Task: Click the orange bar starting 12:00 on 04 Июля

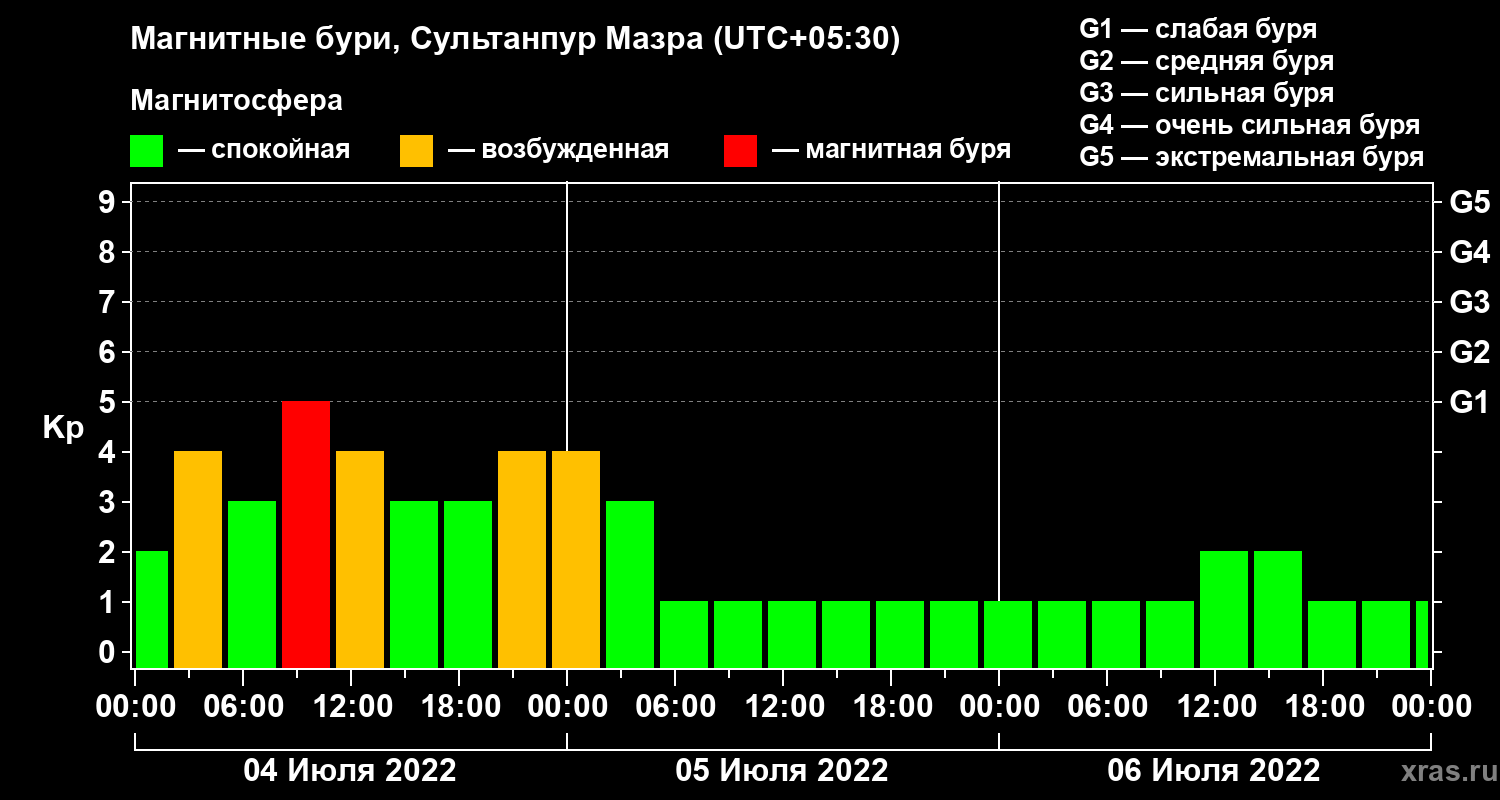Action: [360, 559]
